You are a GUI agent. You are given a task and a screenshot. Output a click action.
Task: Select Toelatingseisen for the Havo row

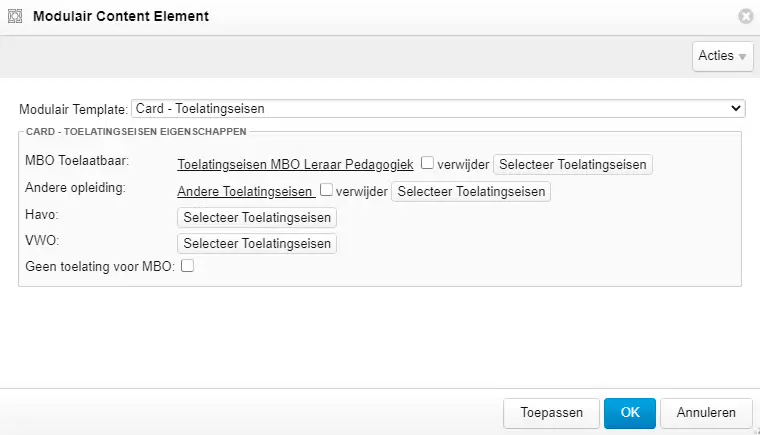(x=257, y=217)
